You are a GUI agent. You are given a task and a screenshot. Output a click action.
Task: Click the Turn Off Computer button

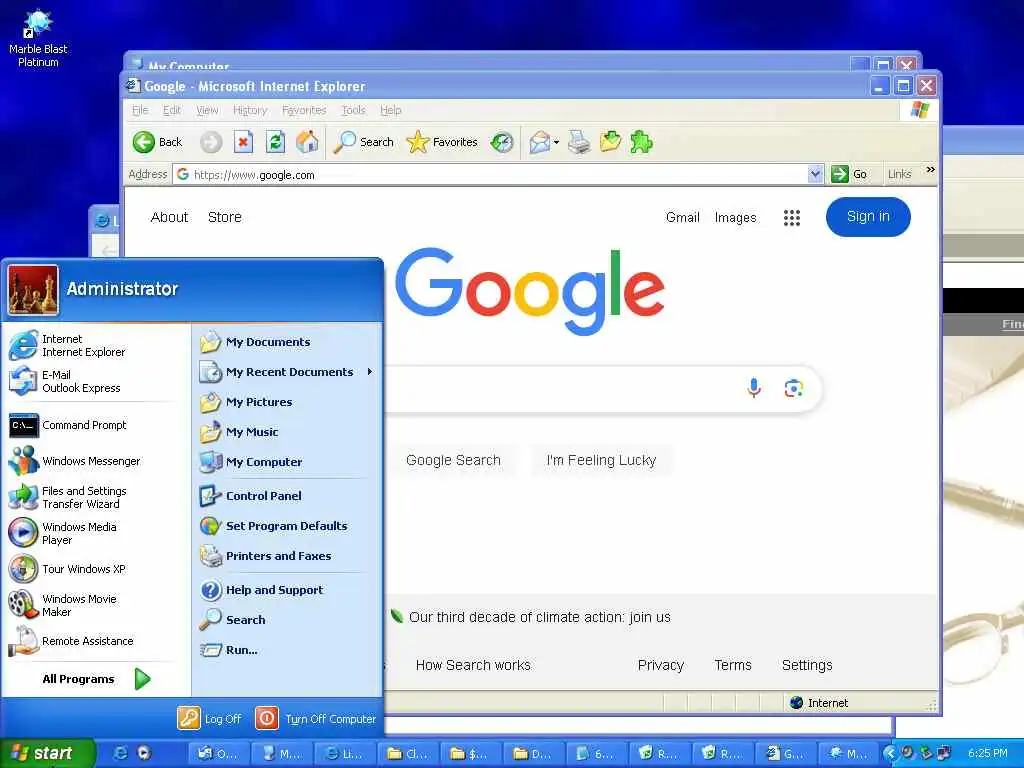click(x=315, y=718)
